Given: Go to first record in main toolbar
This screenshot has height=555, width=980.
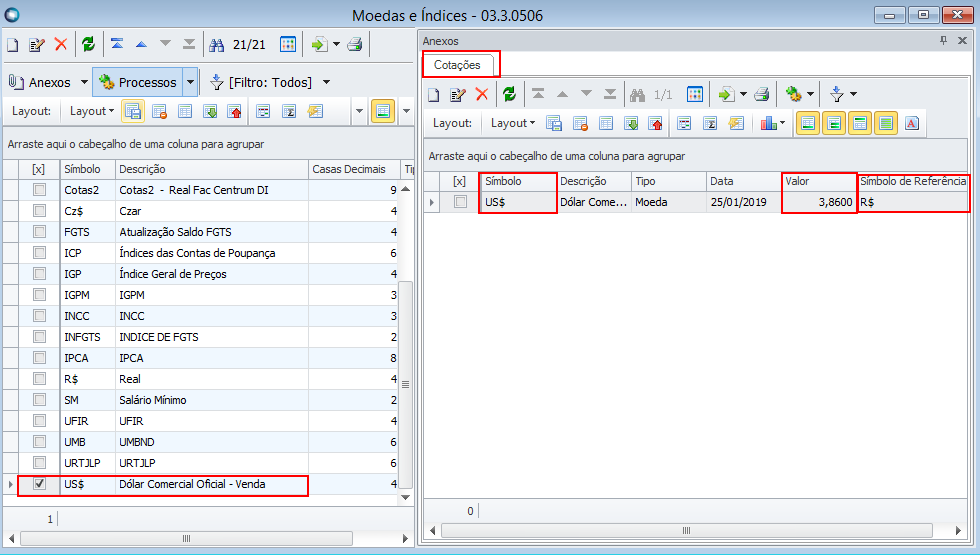Looking at the screenshot, I should pyautogui.click(x=117, y=44).
